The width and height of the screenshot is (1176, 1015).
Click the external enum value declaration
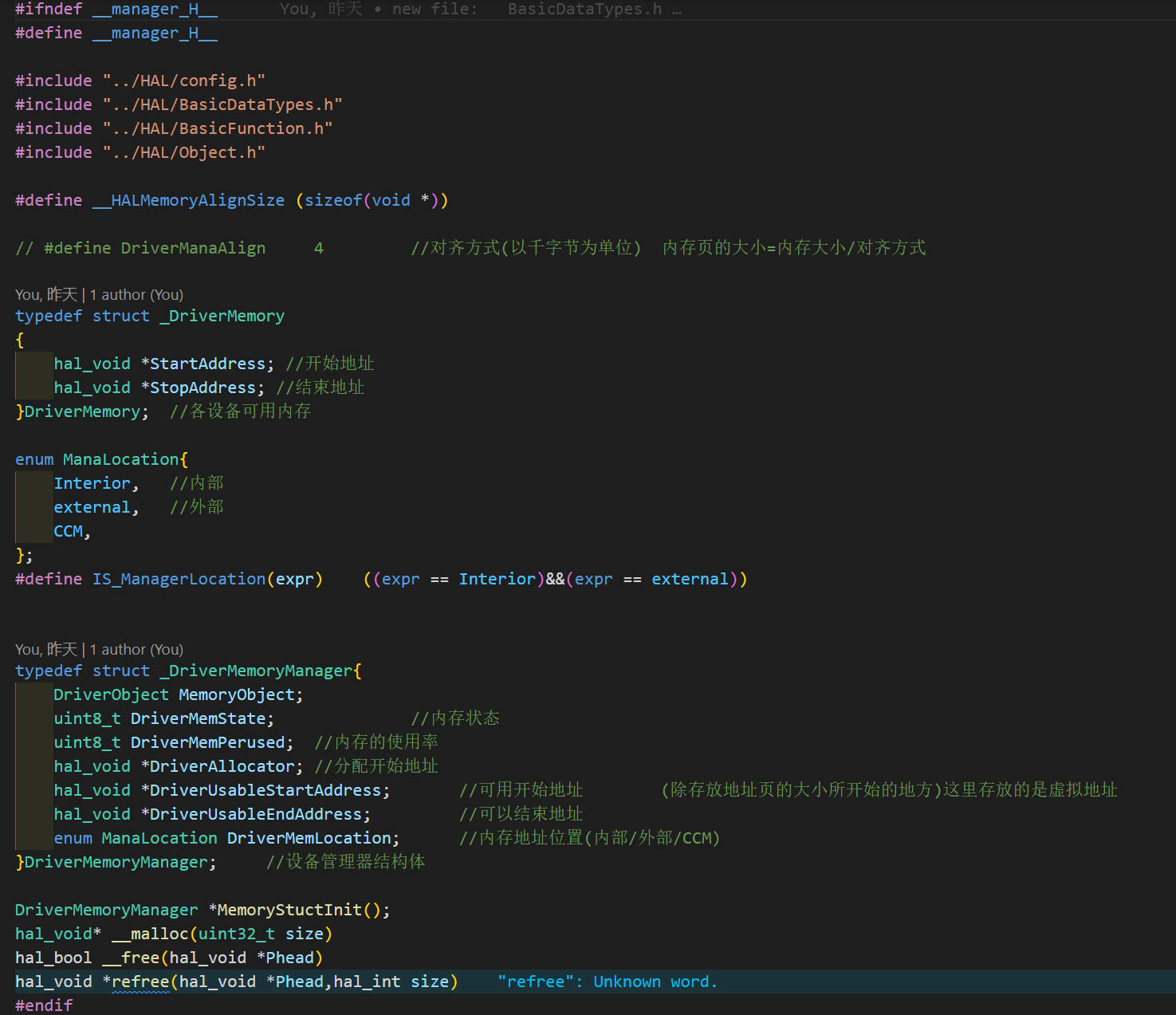[92, 507]
